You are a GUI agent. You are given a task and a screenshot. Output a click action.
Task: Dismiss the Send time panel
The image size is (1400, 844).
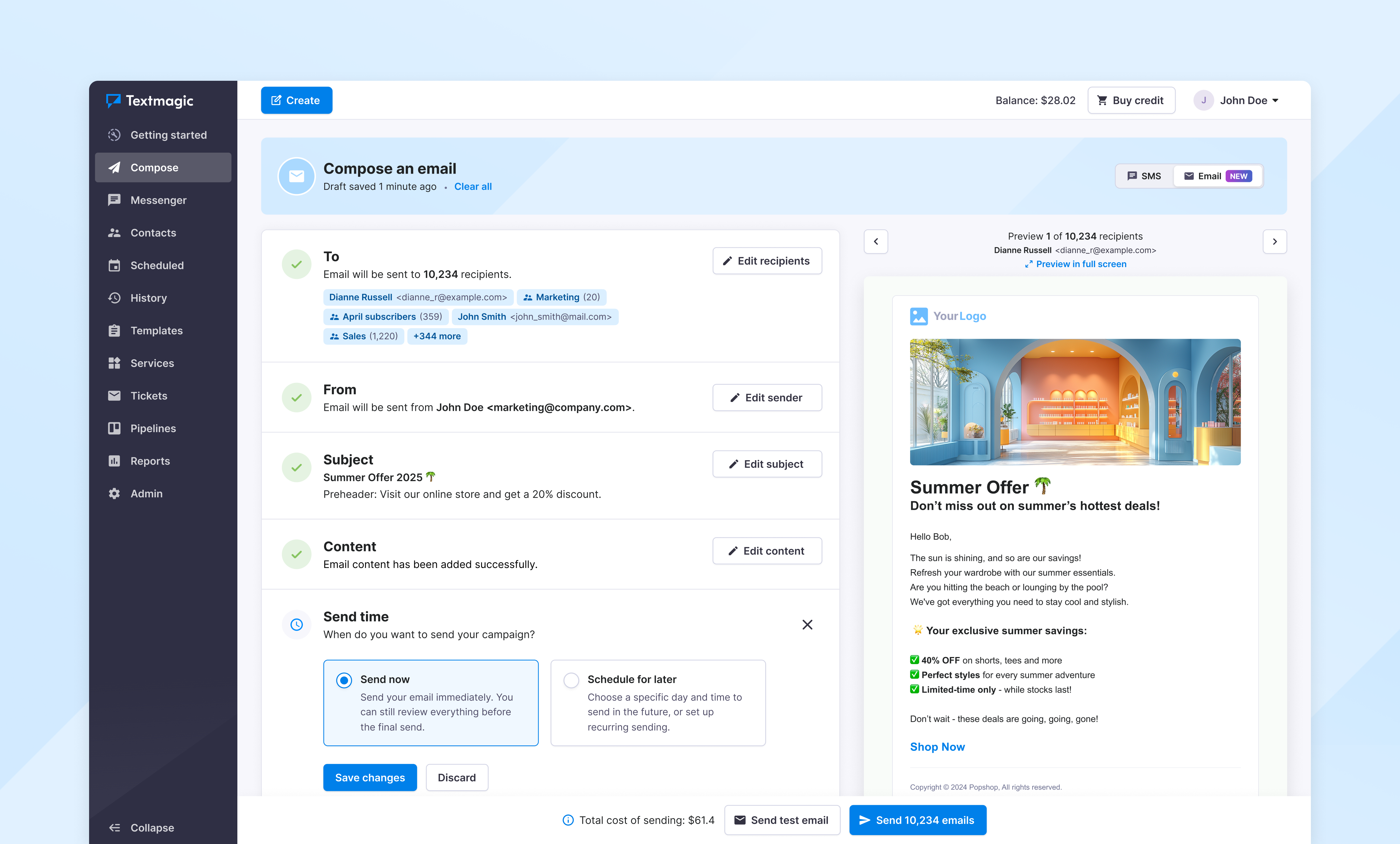(808, 624)
